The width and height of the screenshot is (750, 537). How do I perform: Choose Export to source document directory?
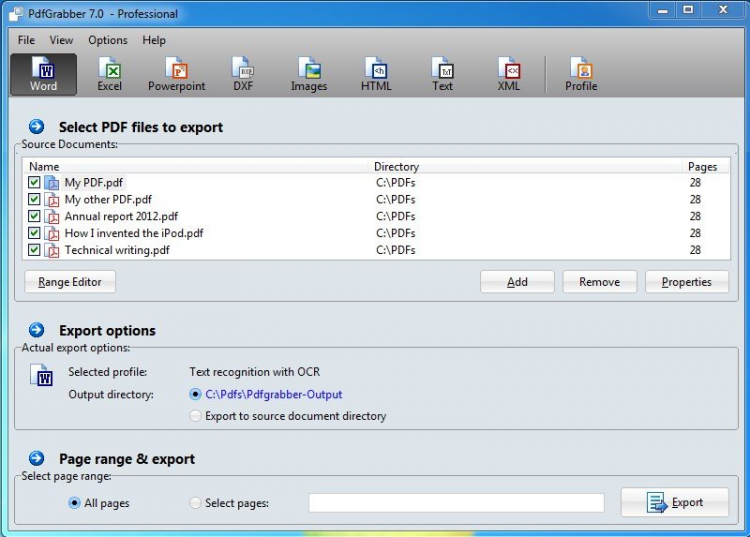195,416
